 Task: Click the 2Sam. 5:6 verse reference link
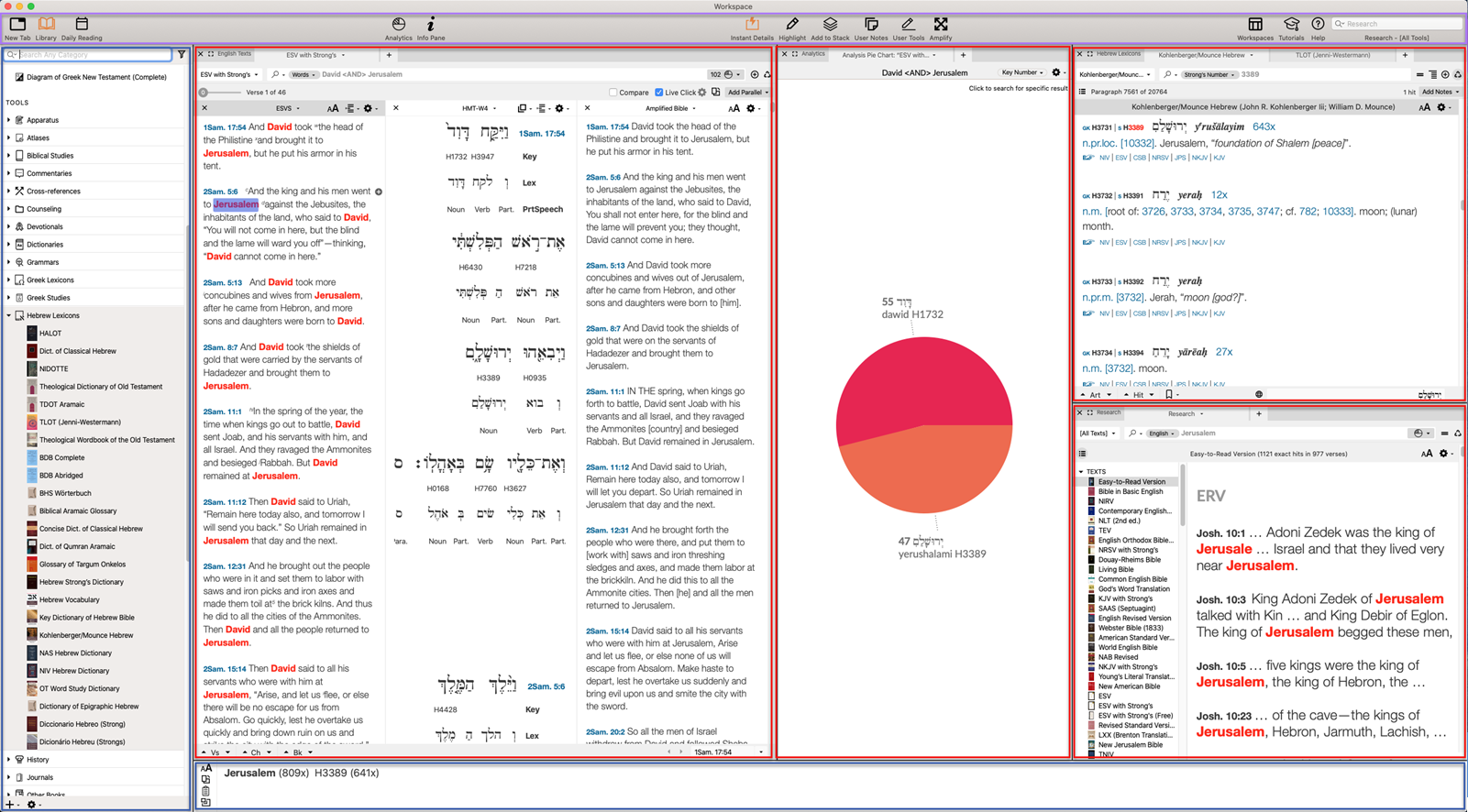[218, 192]
